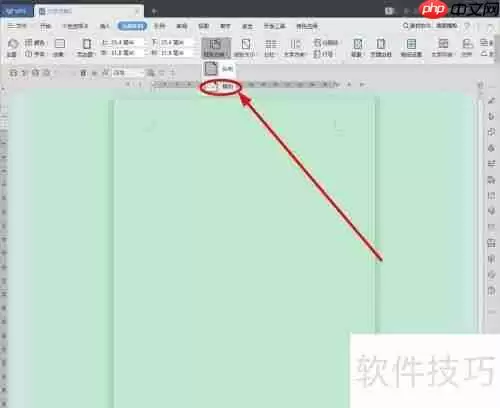Switch to the 特色功能 special features tab
Viewport: 500px width, 408px height.
[307, 26]
